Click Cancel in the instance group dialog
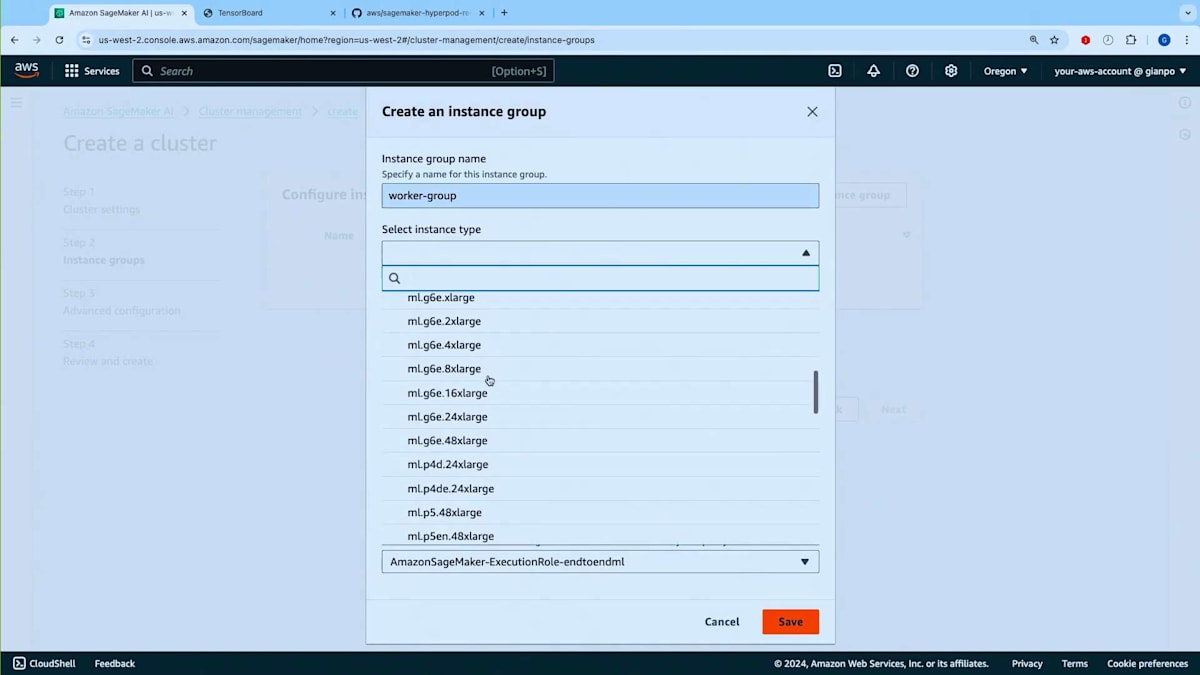 [x=722, y=622]
